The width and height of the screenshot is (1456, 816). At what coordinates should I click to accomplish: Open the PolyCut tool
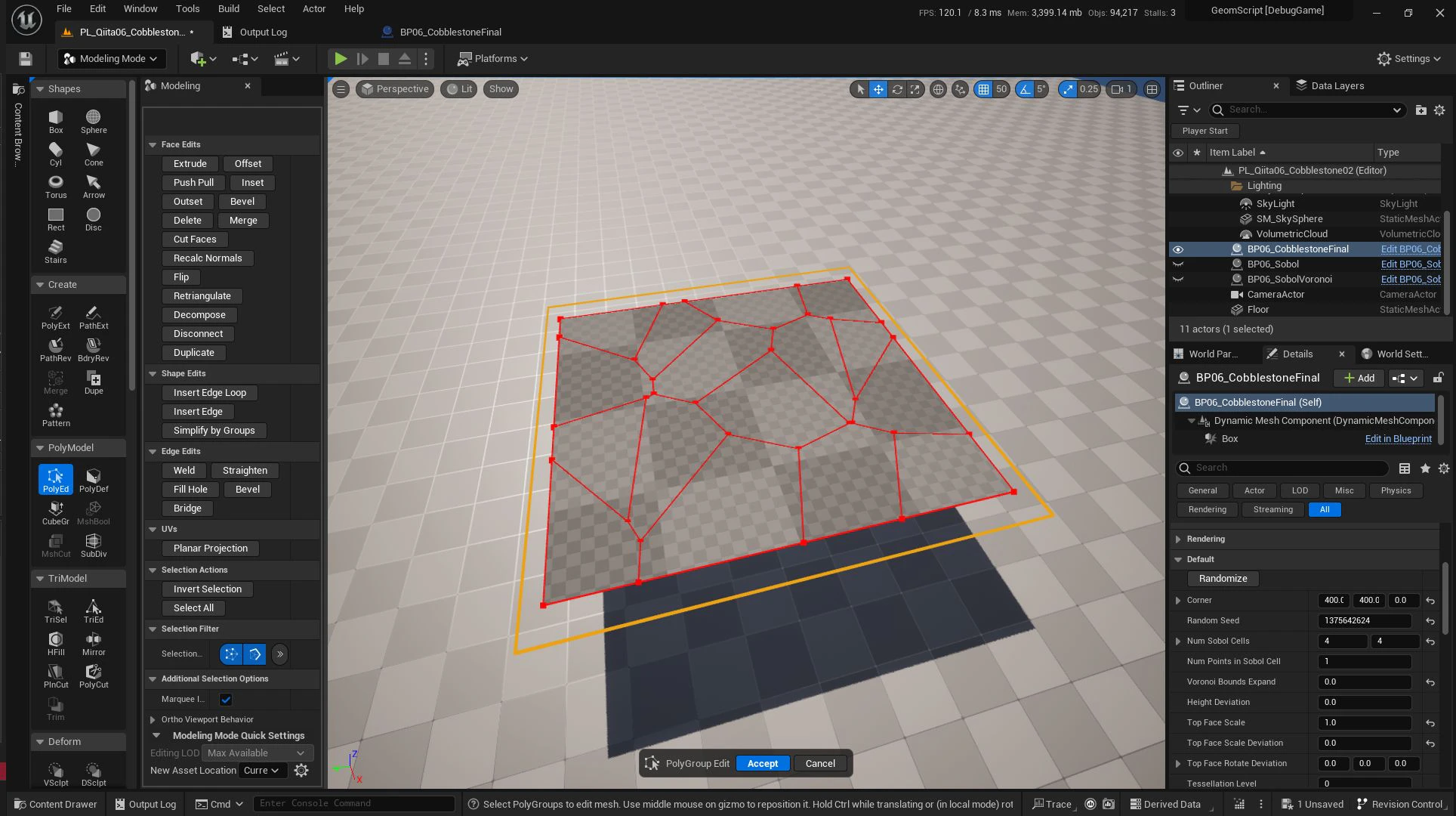[94, 675]
